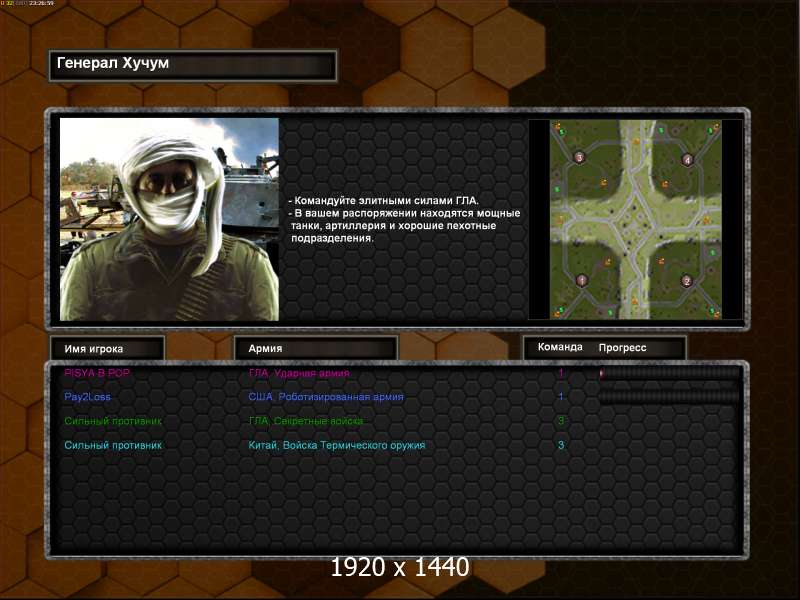This screenshot has width=800, height=600.
Task: Click the Команда header label
Action: coord(560,347)
